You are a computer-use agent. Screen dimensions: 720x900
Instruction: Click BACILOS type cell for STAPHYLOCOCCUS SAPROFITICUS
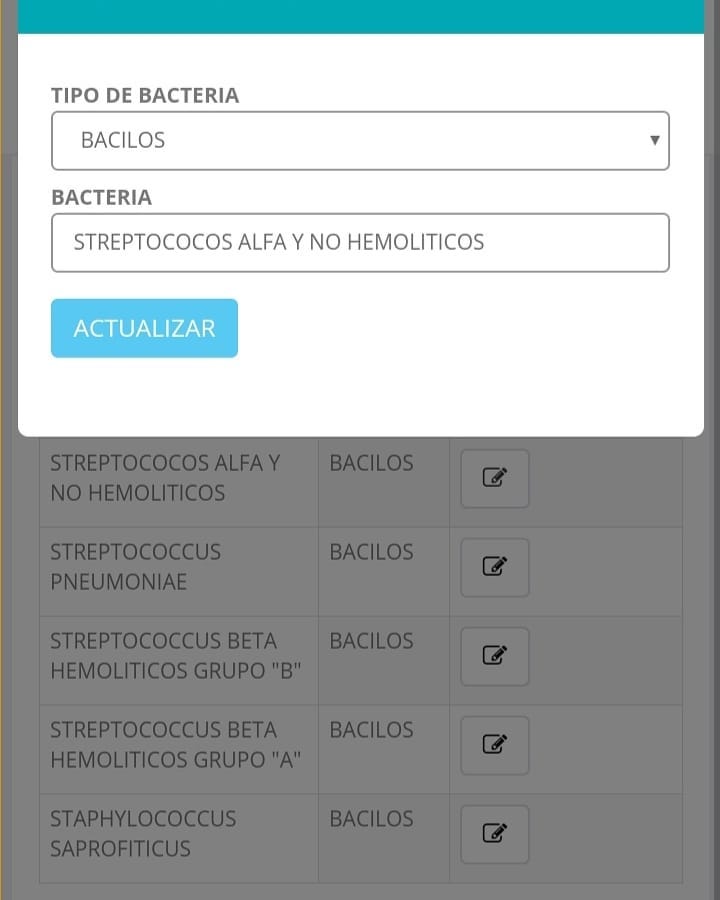(384, 838)
